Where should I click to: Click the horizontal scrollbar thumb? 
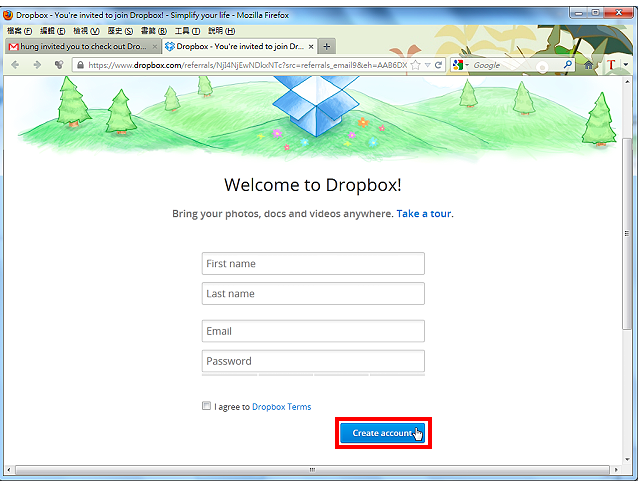[x=312, y=470]
